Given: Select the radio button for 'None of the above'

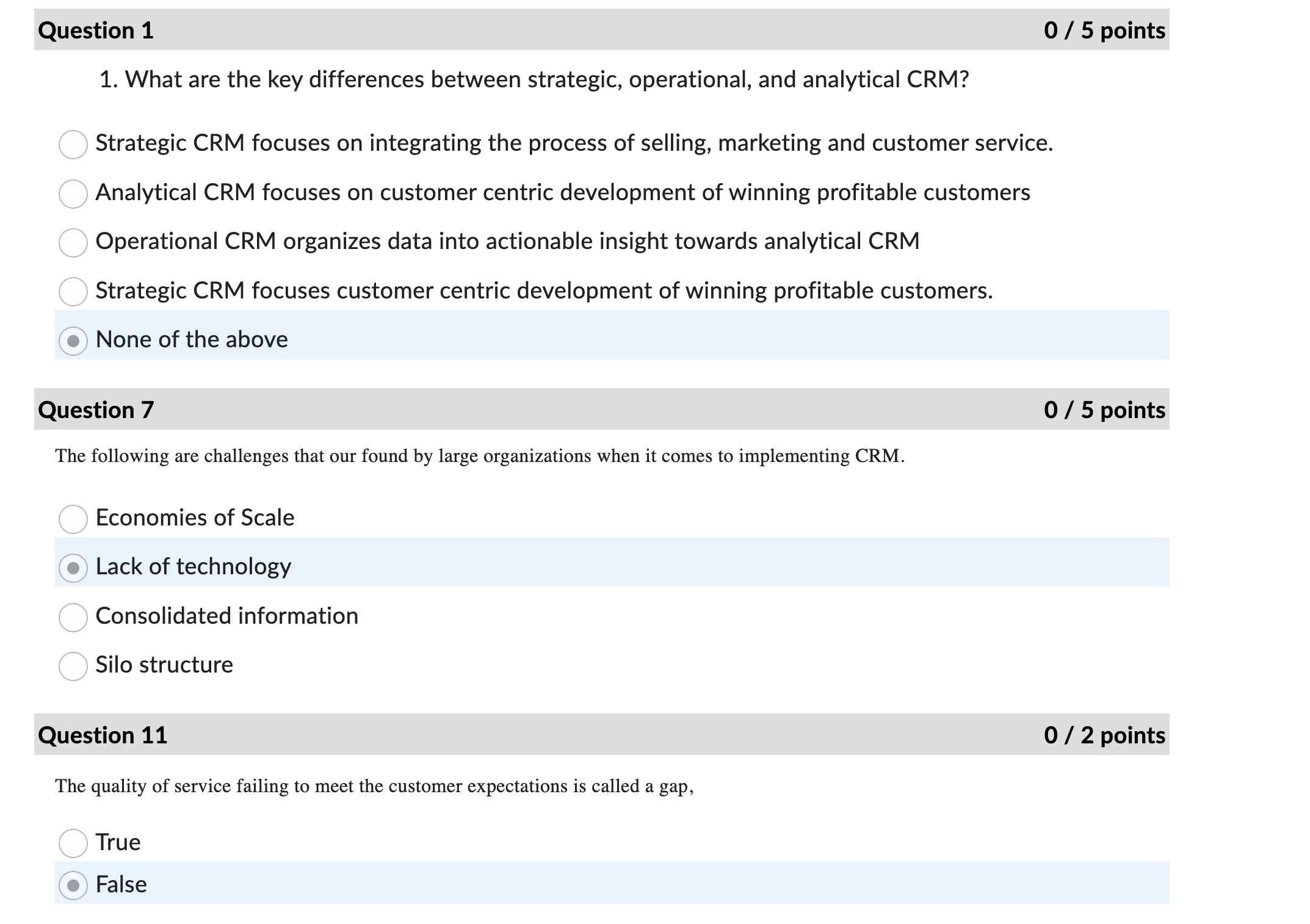Looking at the screenshot, I should point(73,342).
